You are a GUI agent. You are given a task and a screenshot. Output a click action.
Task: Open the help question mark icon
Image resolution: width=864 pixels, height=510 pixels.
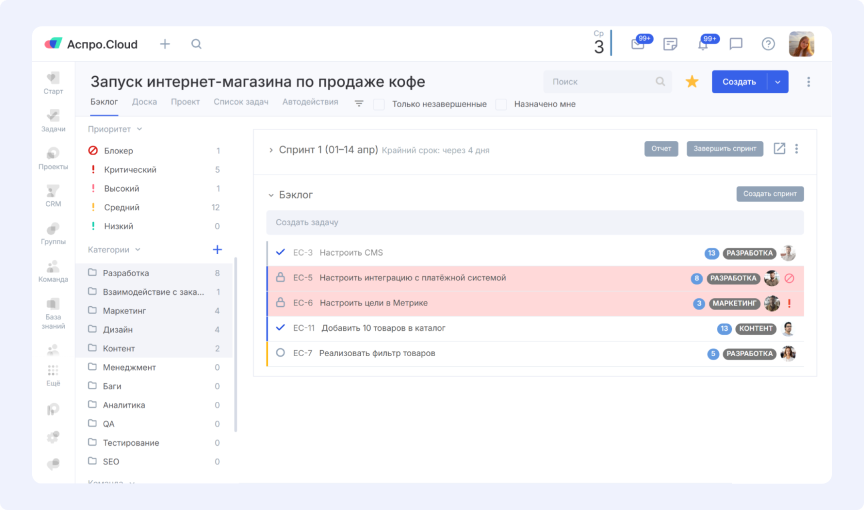coord(768,44)
